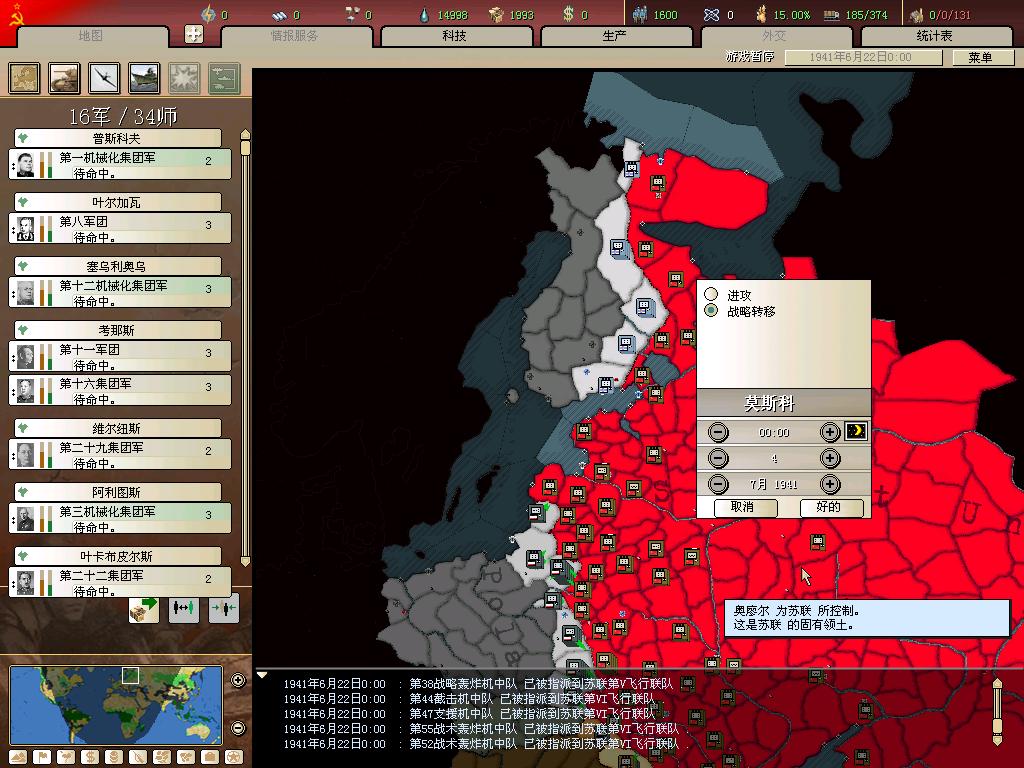
Task: Collapse the message log using triangle arrow
Action: pos(262,675)
